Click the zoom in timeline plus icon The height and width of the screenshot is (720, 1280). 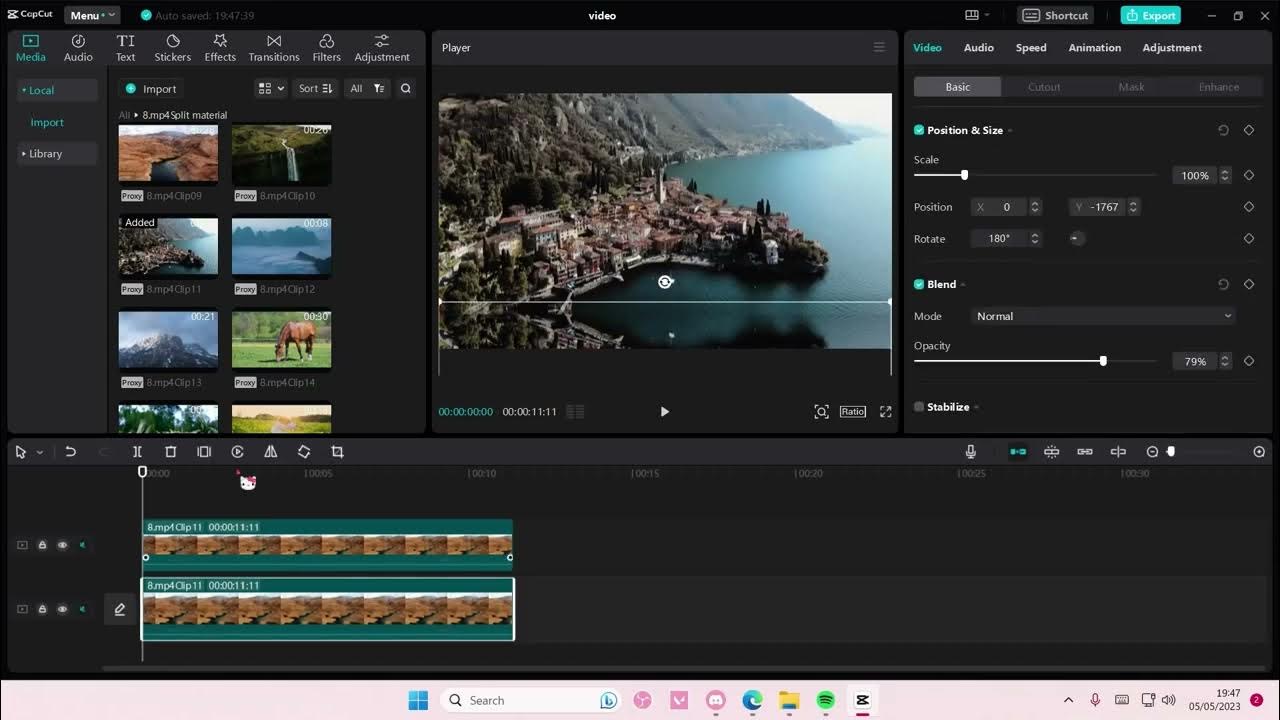pyautogui.click(x=1259, y=452)
